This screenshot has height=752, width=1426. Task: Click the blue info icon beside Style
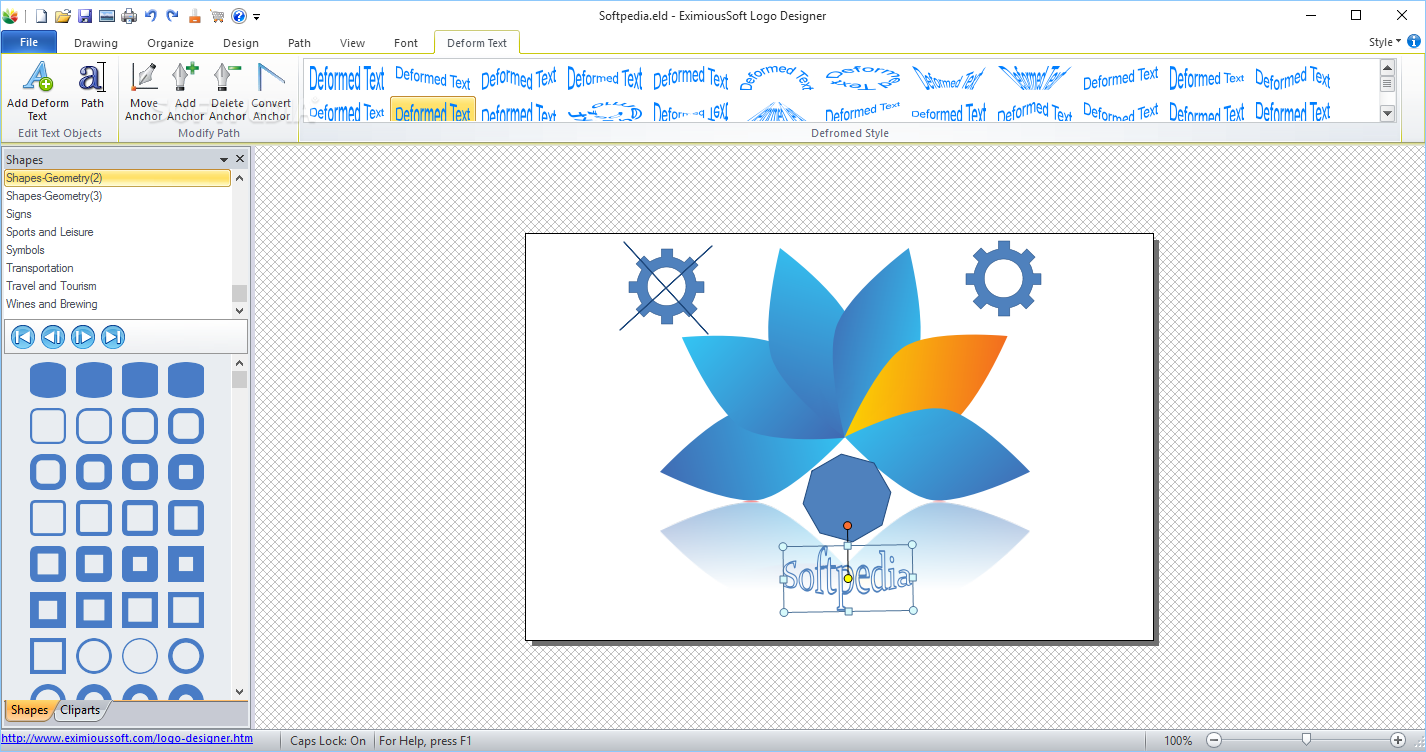(1414, 42)
